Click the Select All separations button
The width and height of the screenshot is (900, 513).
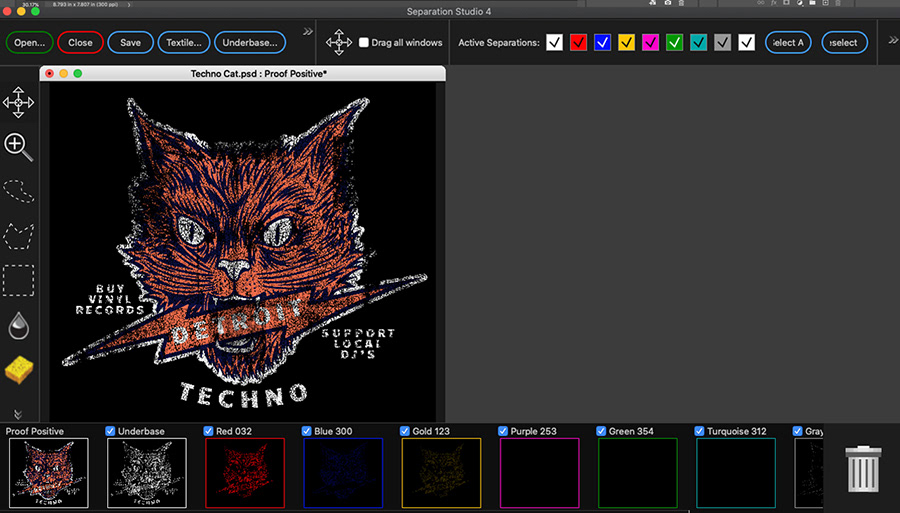click(x=788, y=42)
